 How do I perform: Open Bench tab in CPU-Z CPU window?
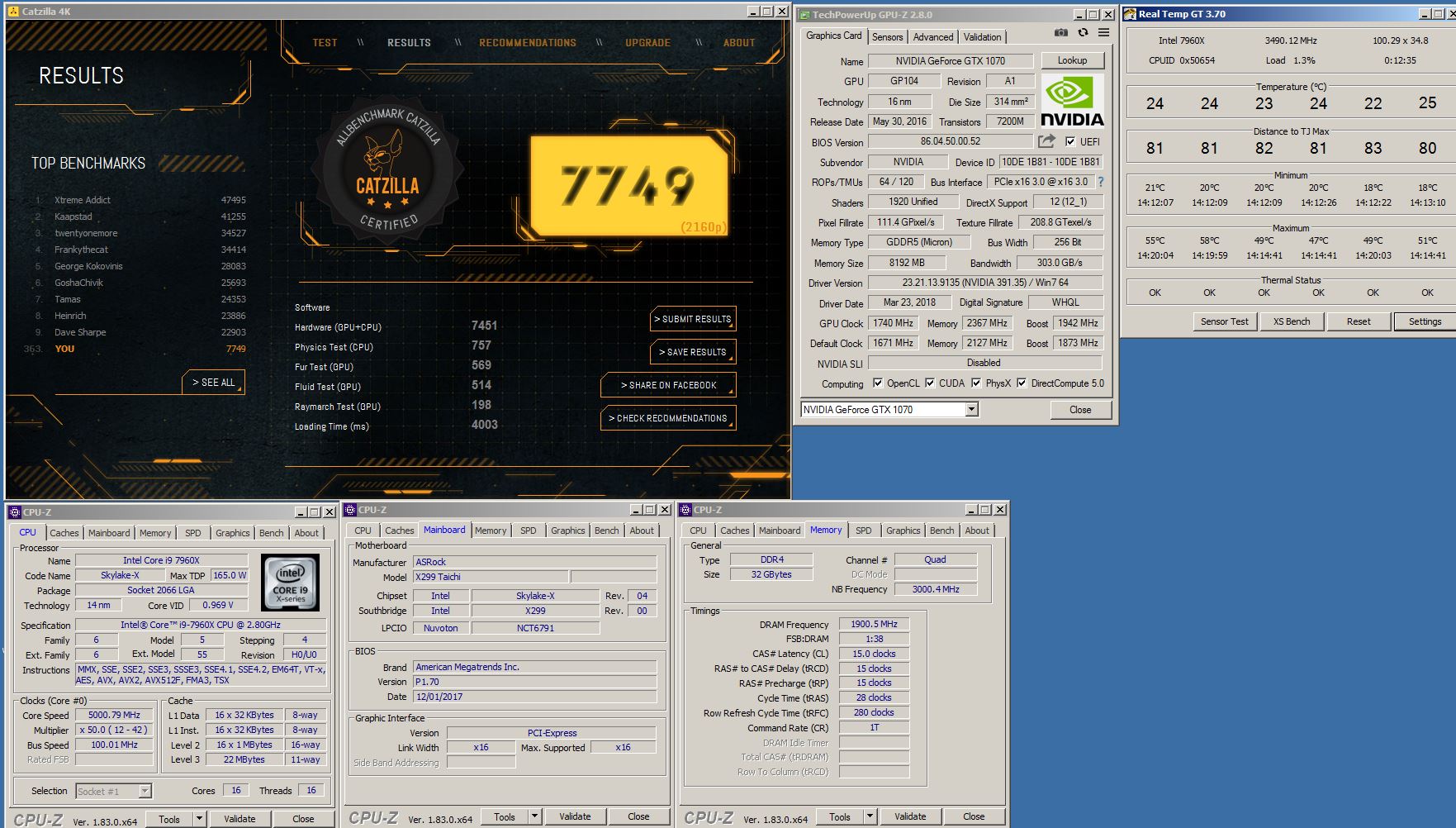tap(271, 533)
